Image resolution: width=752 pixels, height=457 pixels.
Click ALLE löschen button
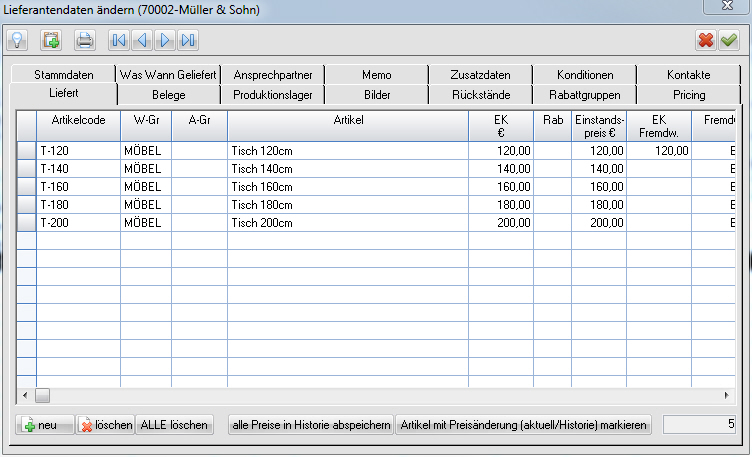pos(174,425)
